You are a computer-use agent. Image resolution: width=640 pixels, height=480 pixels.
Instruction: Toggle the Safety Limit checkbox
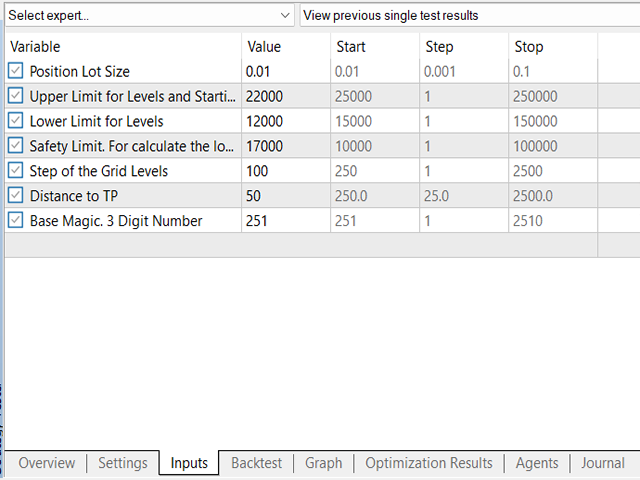point(16,146)
